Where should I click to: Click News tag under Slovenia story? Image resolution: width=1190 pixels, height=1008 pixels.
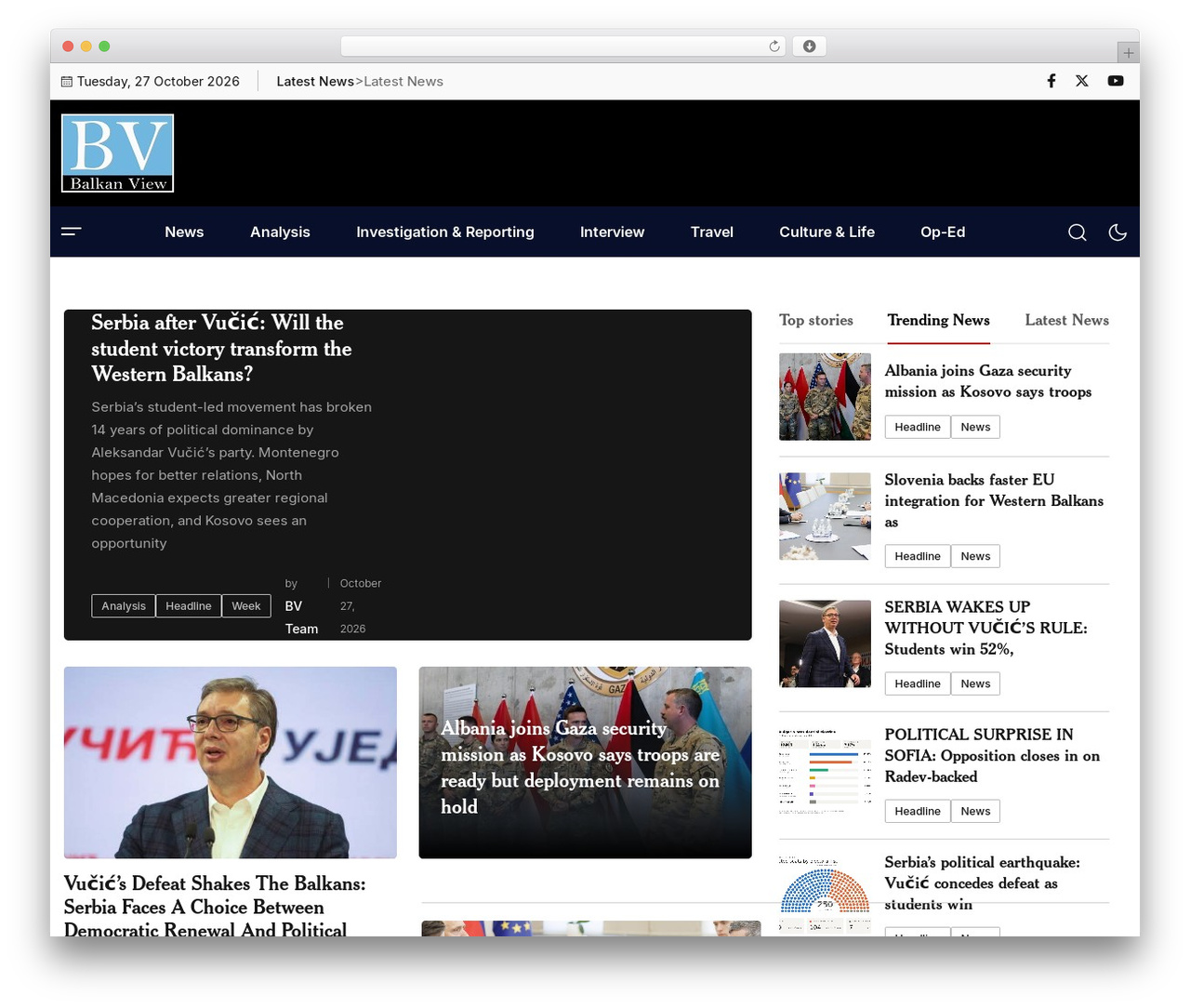(975, 556)
